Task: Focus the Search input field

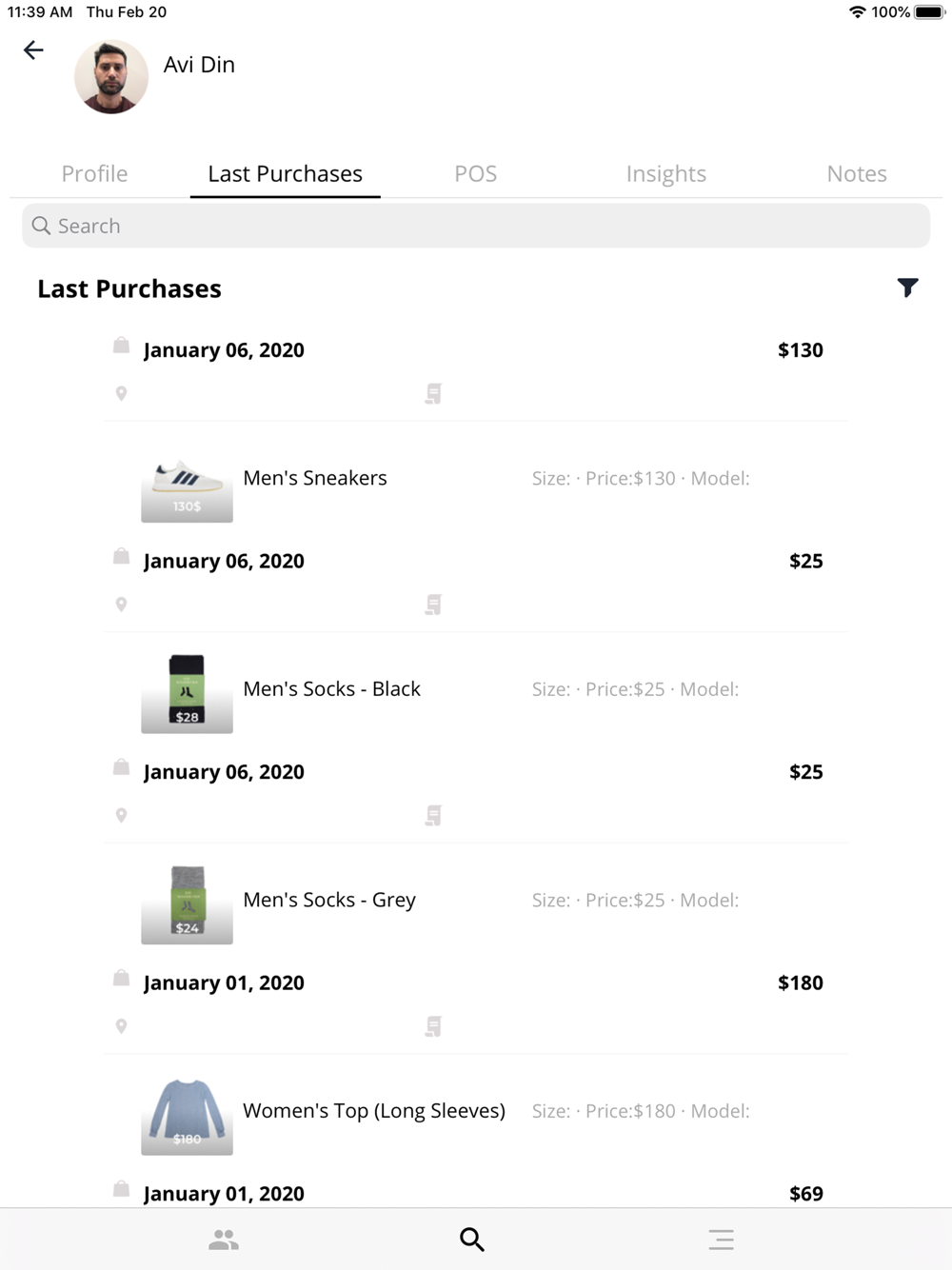Action: (x=476, y=226)
